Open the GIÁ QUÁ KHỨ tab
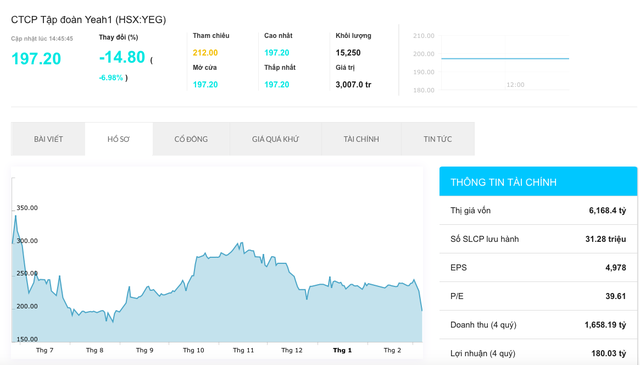Viewport: 640px width, 365px height. click(276, 139)
